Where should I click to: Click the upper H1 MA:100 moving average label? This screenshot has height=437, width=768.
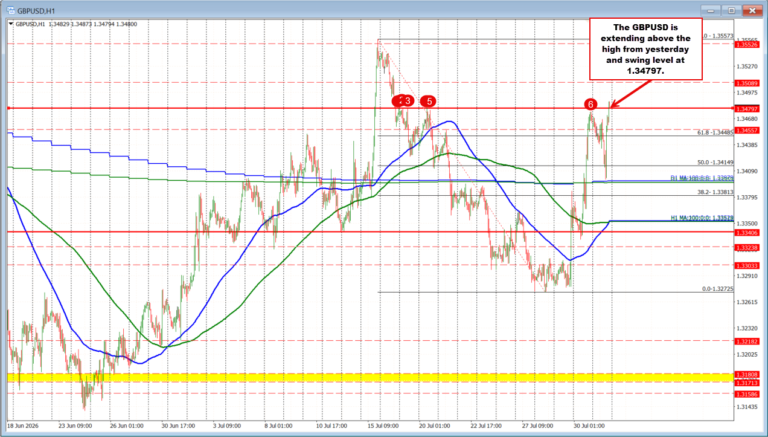coord(702,178)
